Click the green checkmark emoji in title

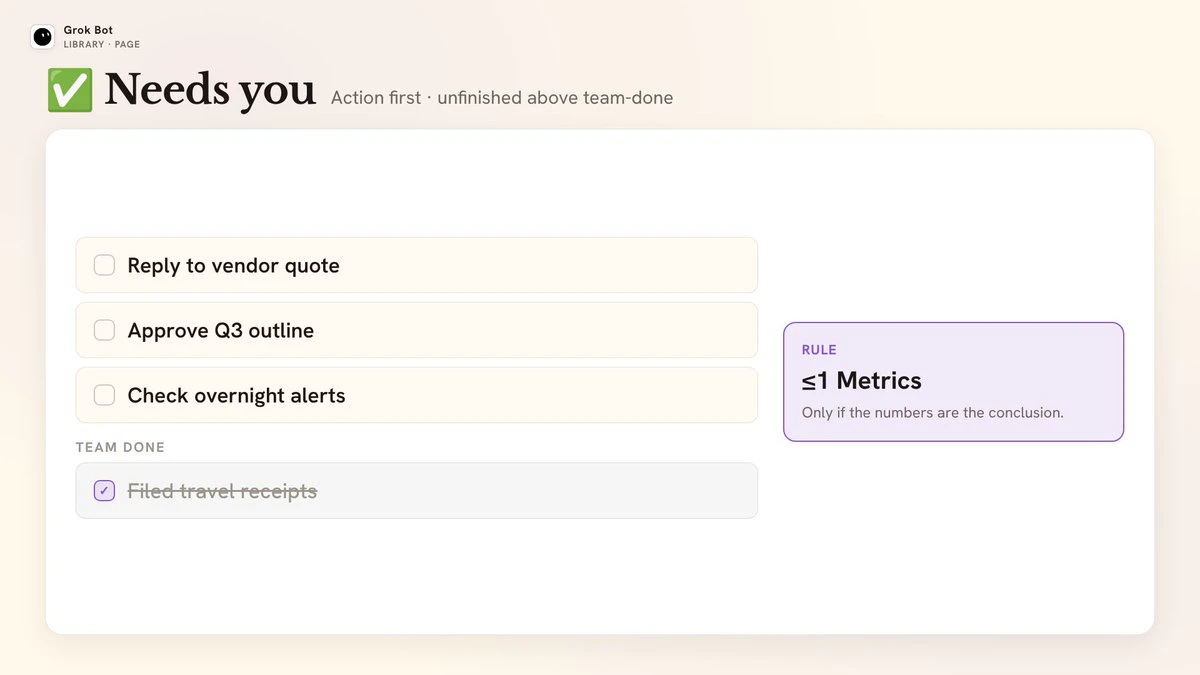tap(70, 90)
